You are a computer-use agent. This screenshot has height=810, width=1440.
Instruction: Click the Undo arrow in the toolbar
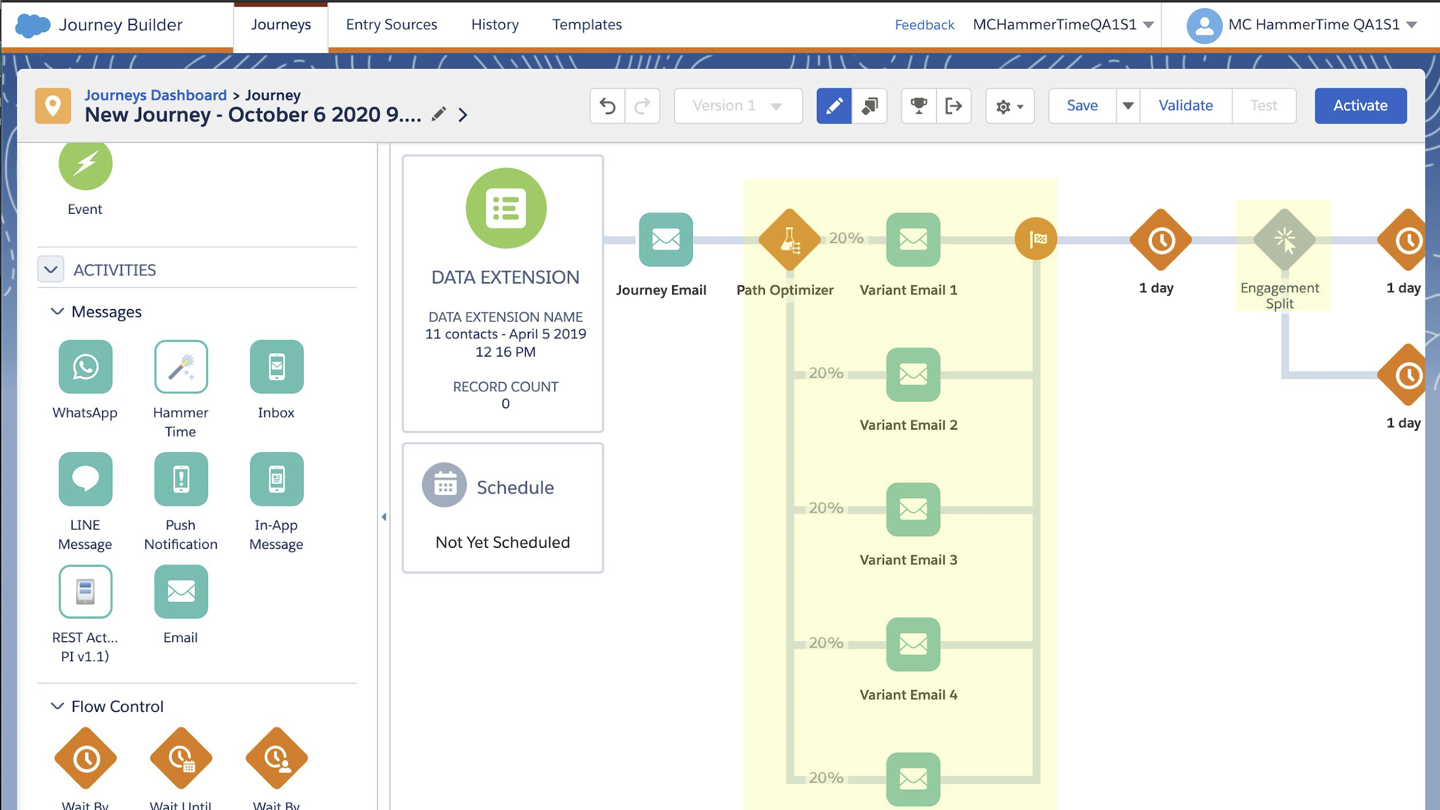point(607,106)
